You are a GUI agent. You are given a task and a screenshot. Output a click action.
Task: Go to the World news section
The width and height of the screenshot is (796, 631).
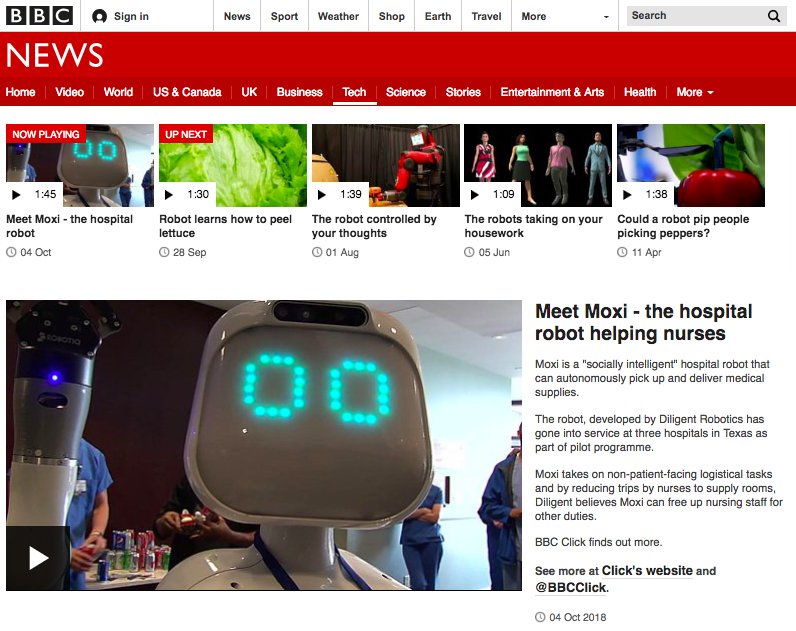(x=118, y=92)
